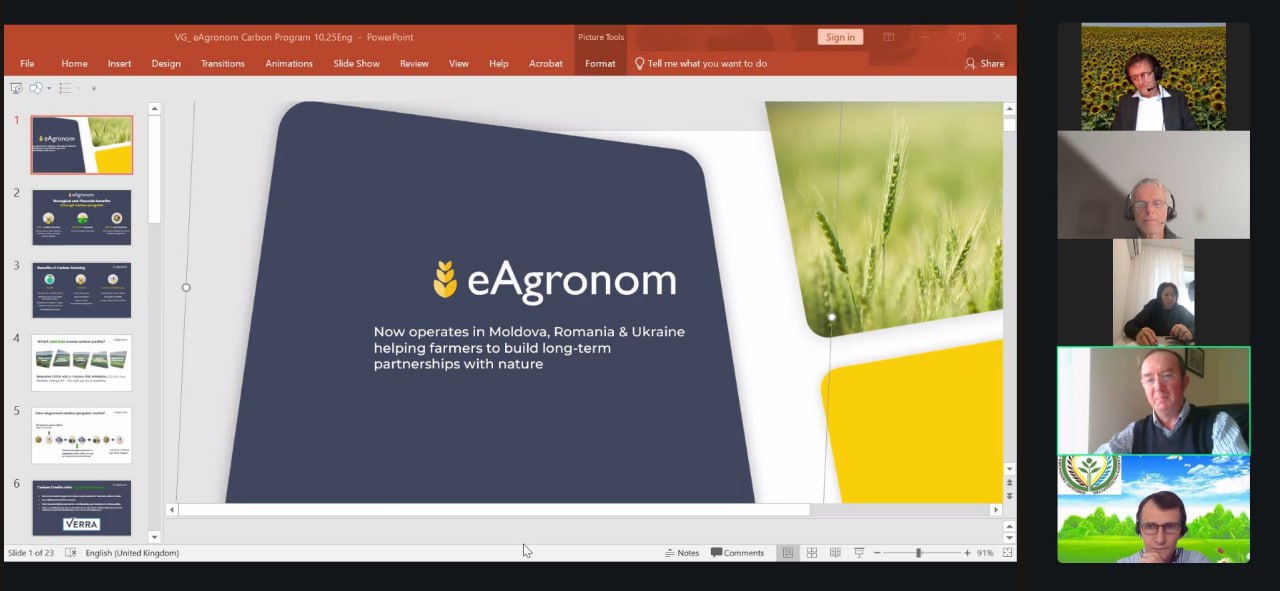The image size is (1280, 591).
Task: Click the Tell me what you want to do box
Action: [706, 63]
